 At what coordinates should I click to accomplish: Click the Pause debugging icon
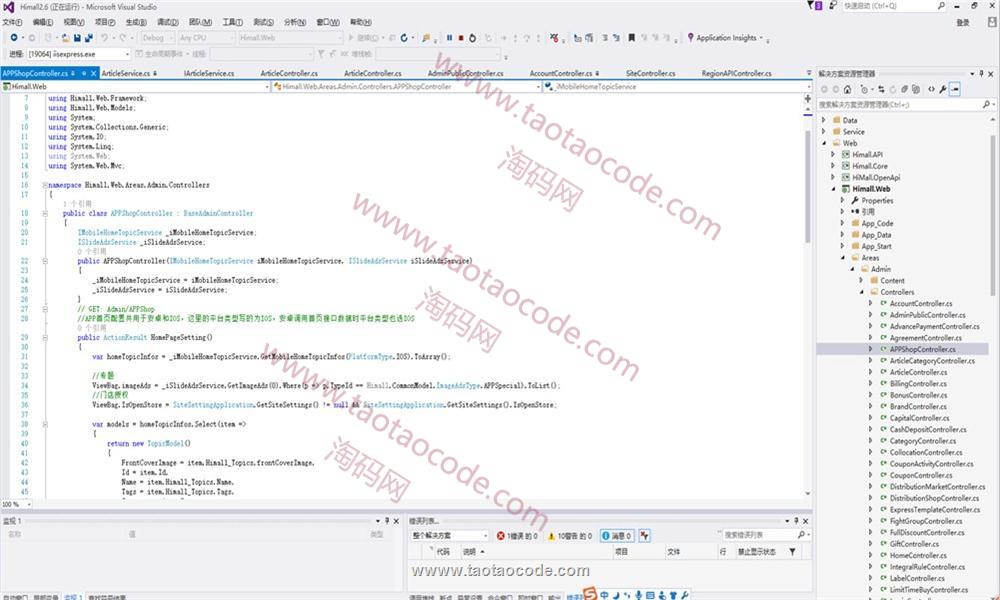(448, 38)
